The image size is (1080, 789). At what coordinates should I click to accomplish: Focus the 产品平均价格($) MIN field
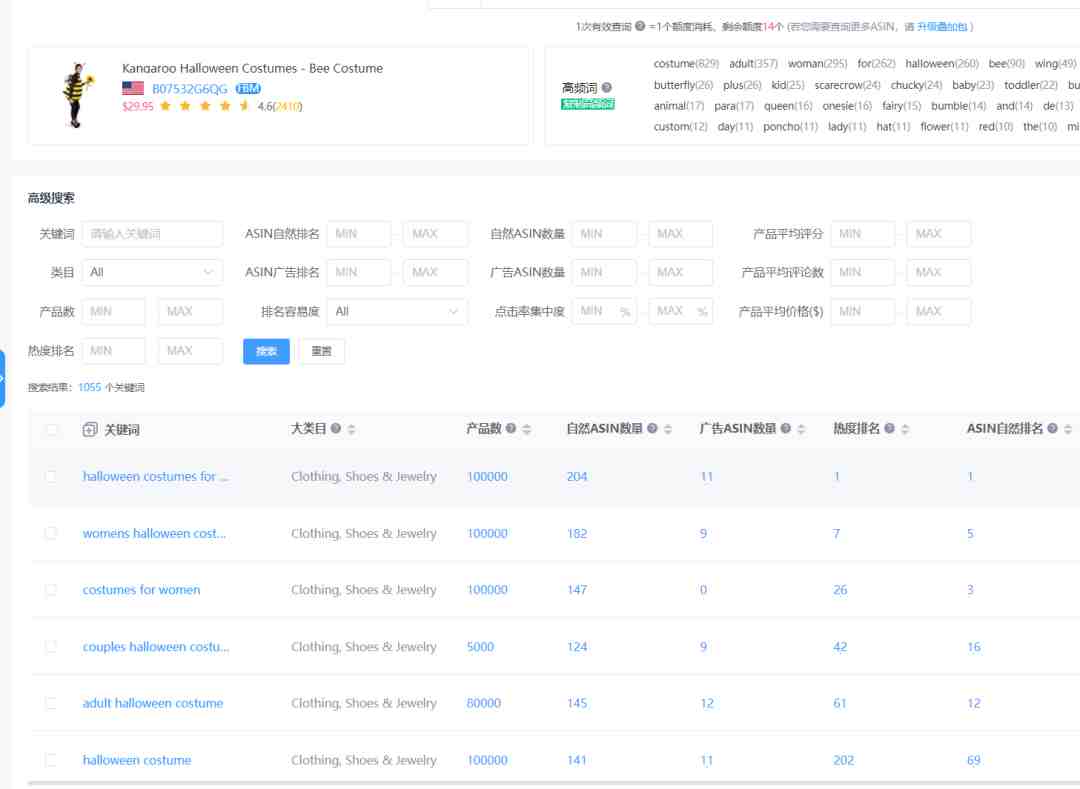(x=863, y=312)
